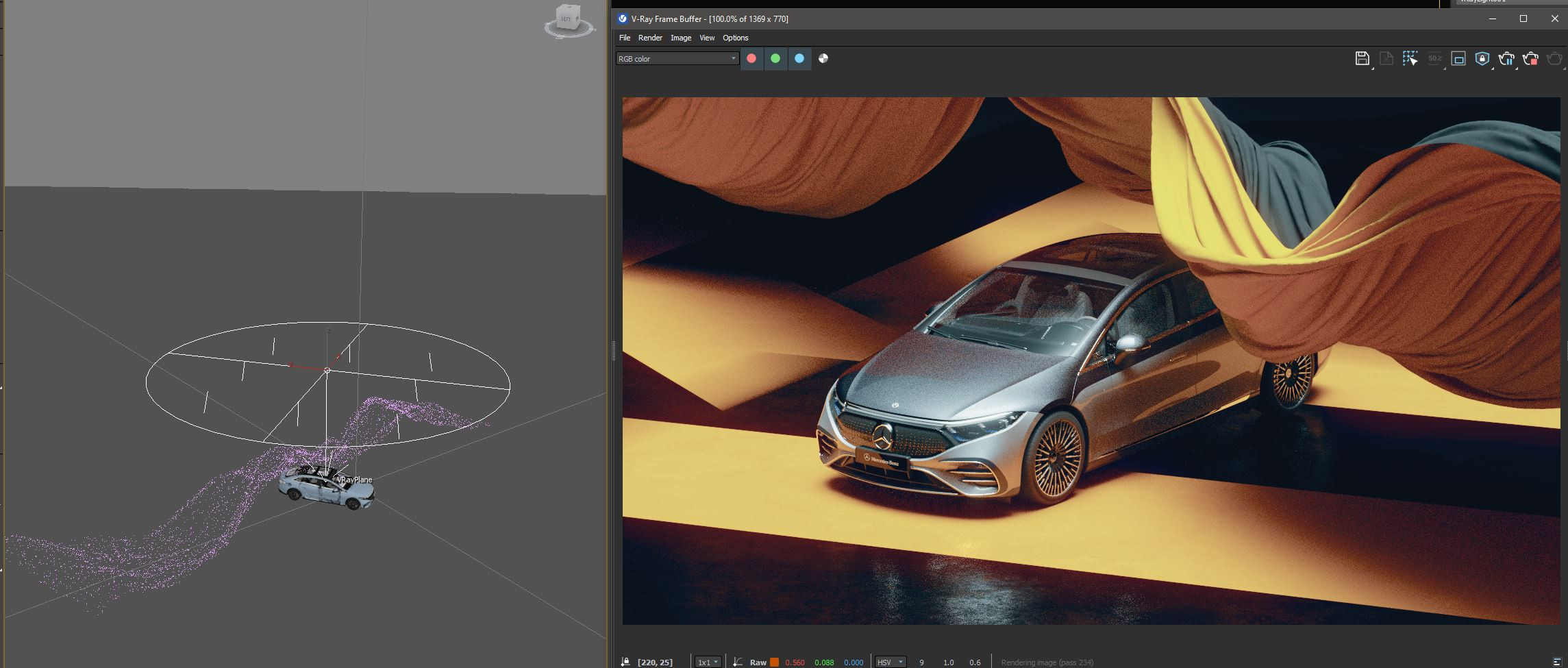Open the View menu
1568x668 pixels.
(x=707, y=38)
